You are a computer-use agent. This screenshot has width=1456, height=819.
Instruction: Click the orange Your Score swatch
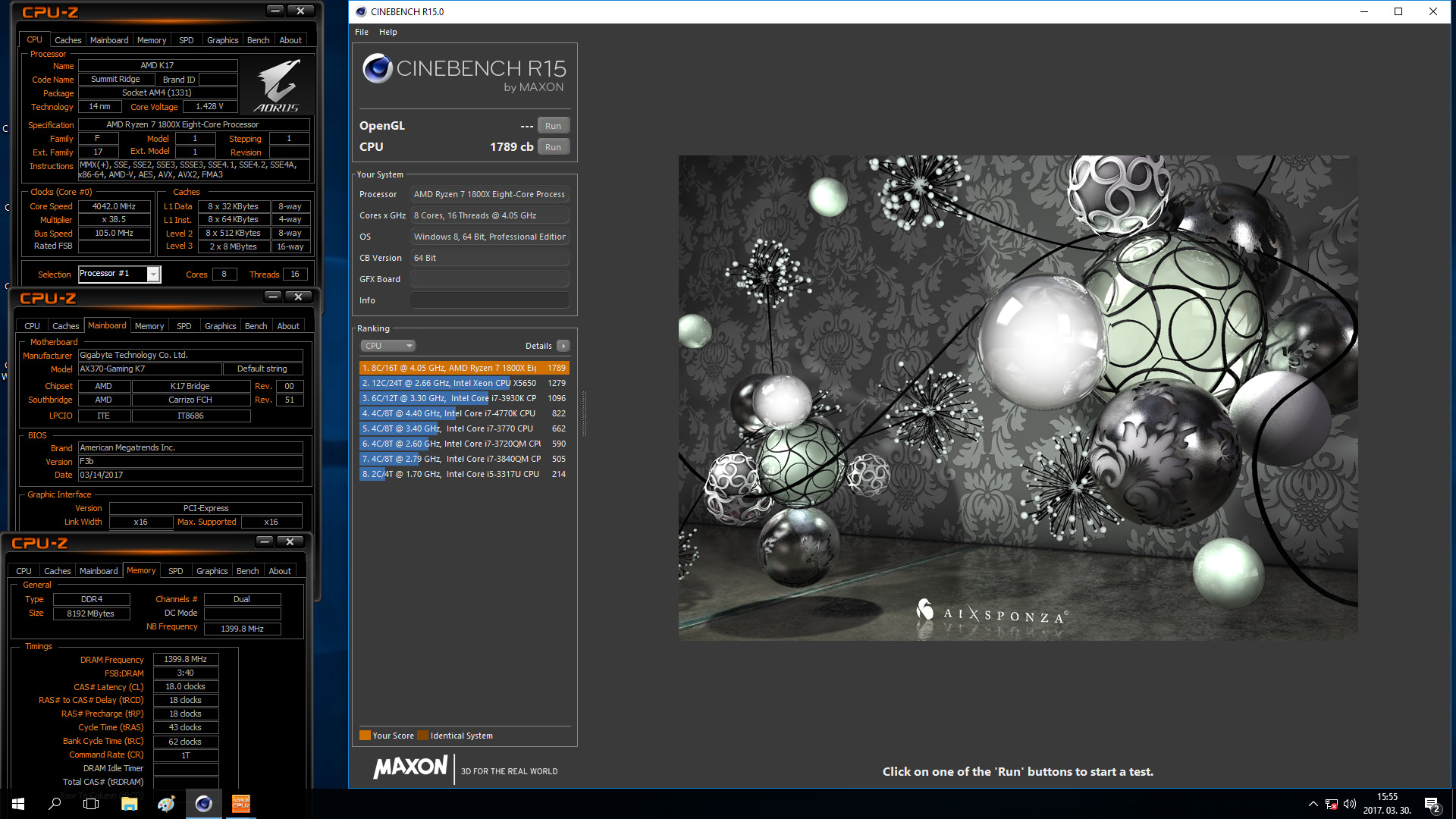coord(365,735)
